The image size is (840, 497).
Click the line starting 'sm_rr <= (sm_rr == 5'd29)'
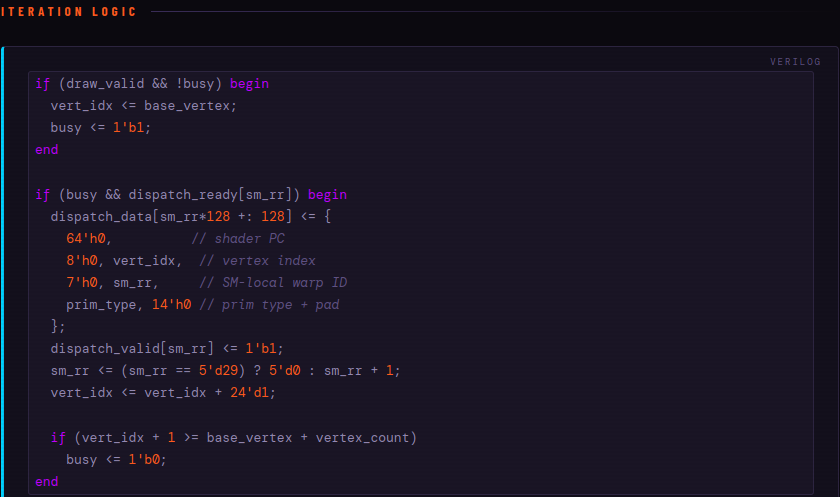tap(226, 371)
